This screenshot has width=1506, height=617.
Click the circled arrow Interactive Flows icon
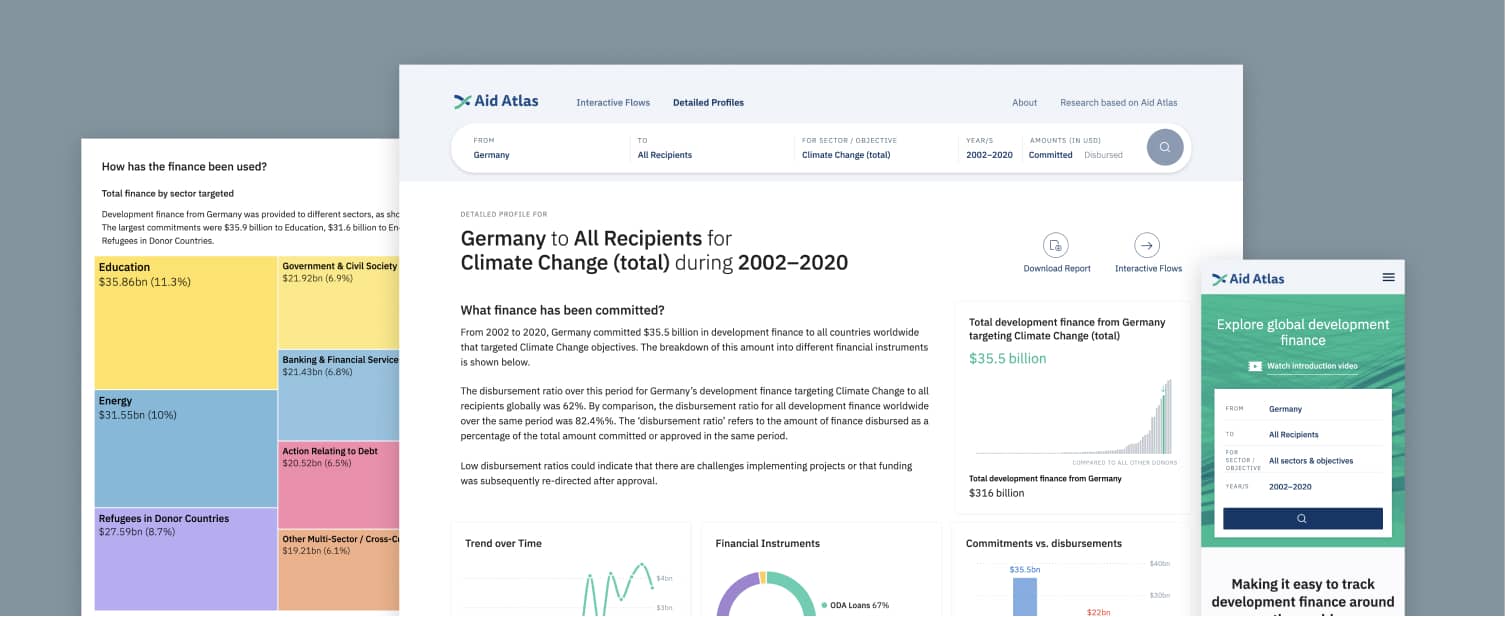(1147, 244)
